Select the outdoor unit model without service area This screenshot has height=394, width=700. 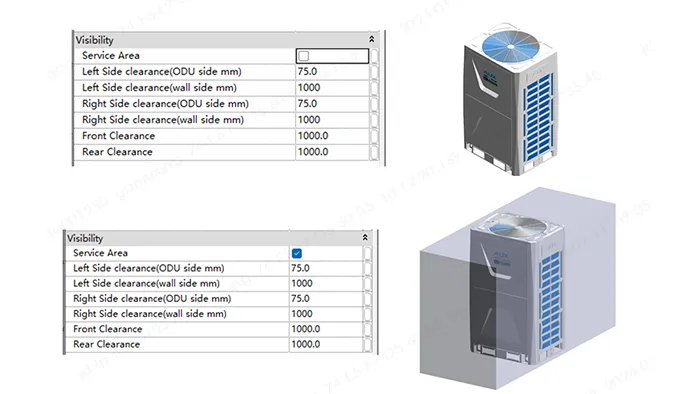tap(511, 99)
